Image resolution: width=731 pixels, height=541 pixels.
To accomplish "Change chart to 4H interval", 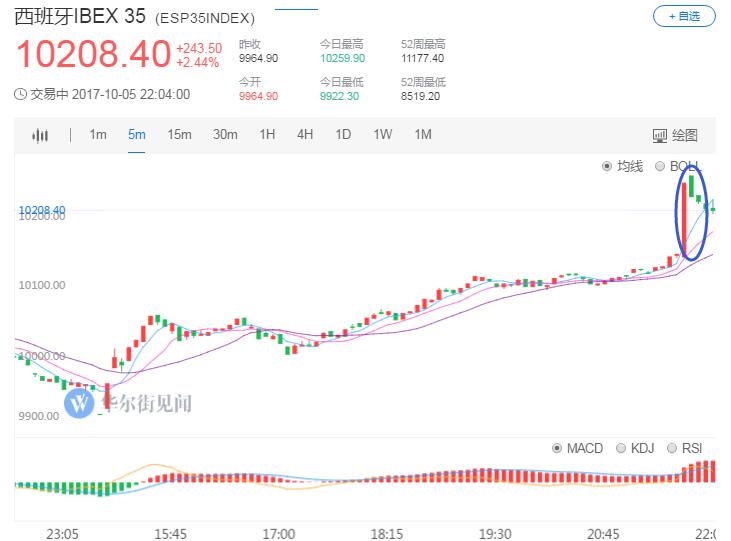I will pyautogui.click(x=305, y=135).
